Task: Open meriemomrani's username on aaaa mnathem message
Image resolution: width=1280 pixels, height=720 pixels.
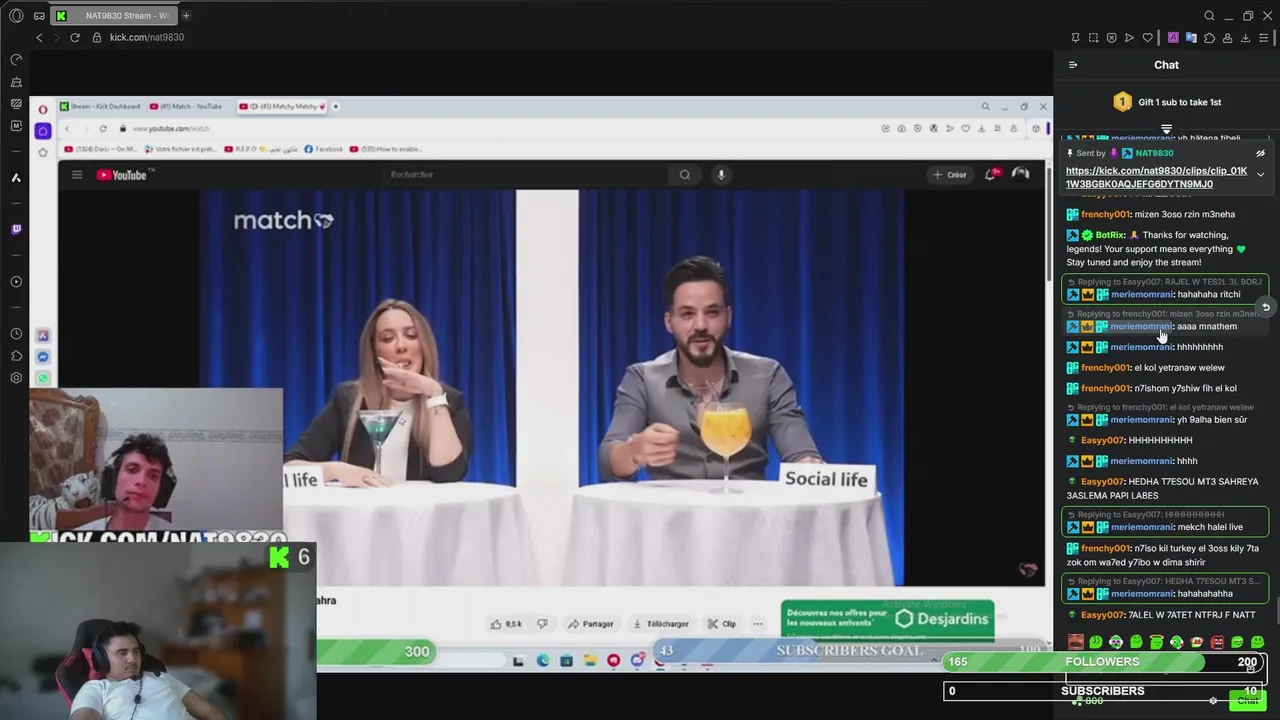Action: pyautogui.click(x=1141, y=326)
